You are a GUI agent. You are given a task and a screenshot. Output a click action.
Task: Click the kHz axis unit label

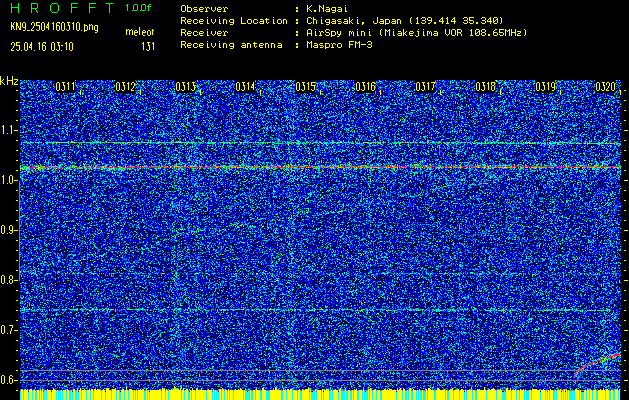pos(9,81)
